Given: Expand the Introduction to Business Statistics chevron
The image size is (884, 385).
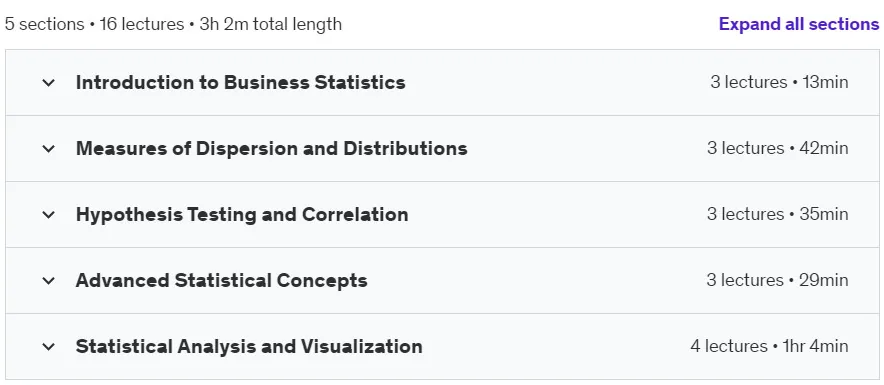Looking at the screenshot, I should tap(49, 83).
